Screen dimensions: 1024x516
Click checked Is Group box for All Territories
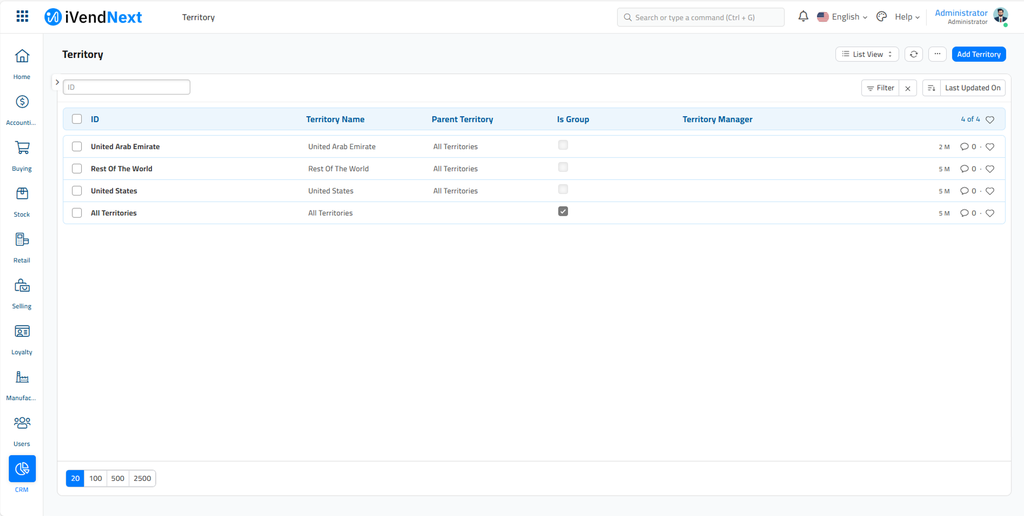click(563, 211)
